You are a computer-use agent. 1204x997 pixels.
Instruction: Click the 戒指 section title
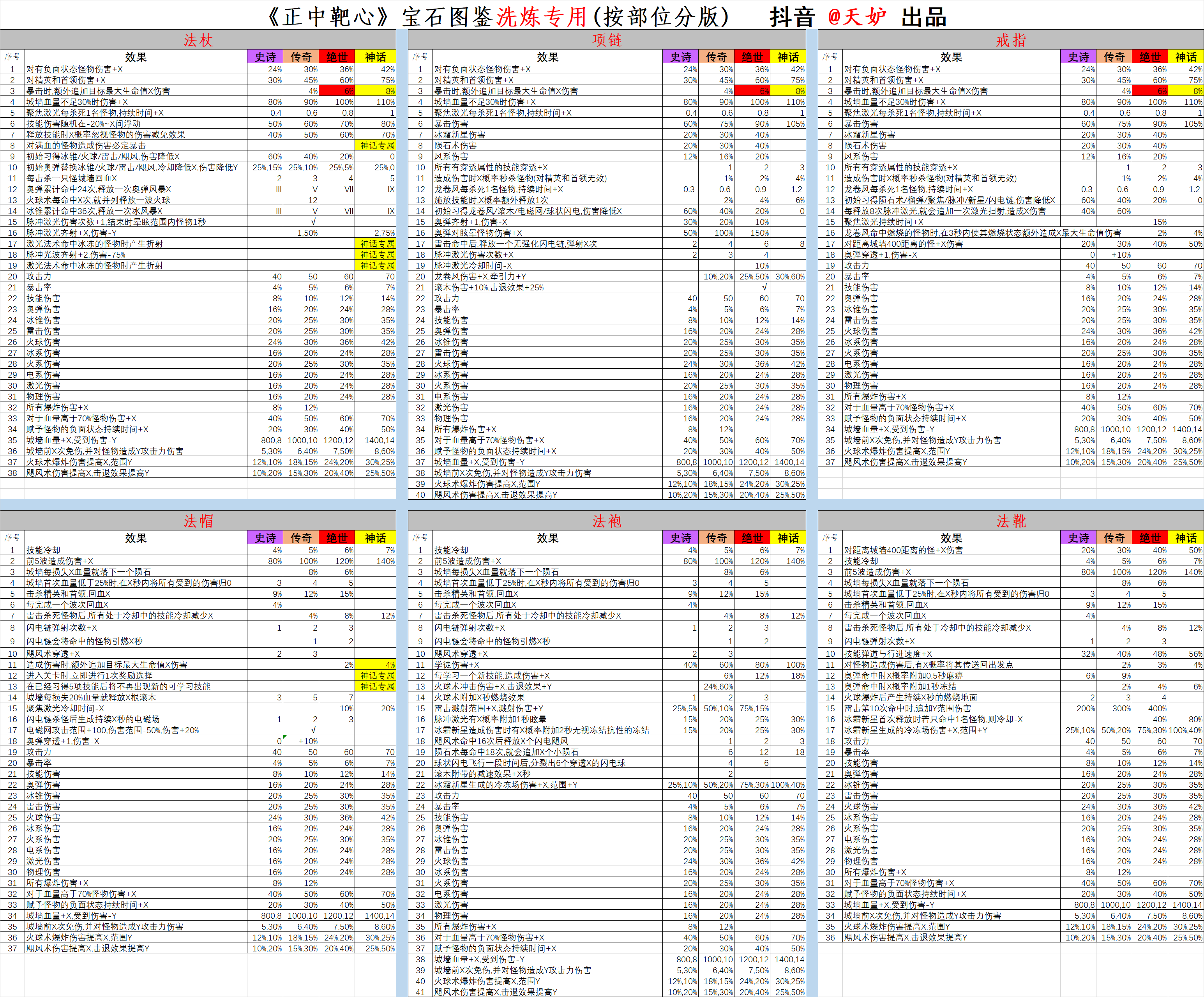pos(1011,40)
